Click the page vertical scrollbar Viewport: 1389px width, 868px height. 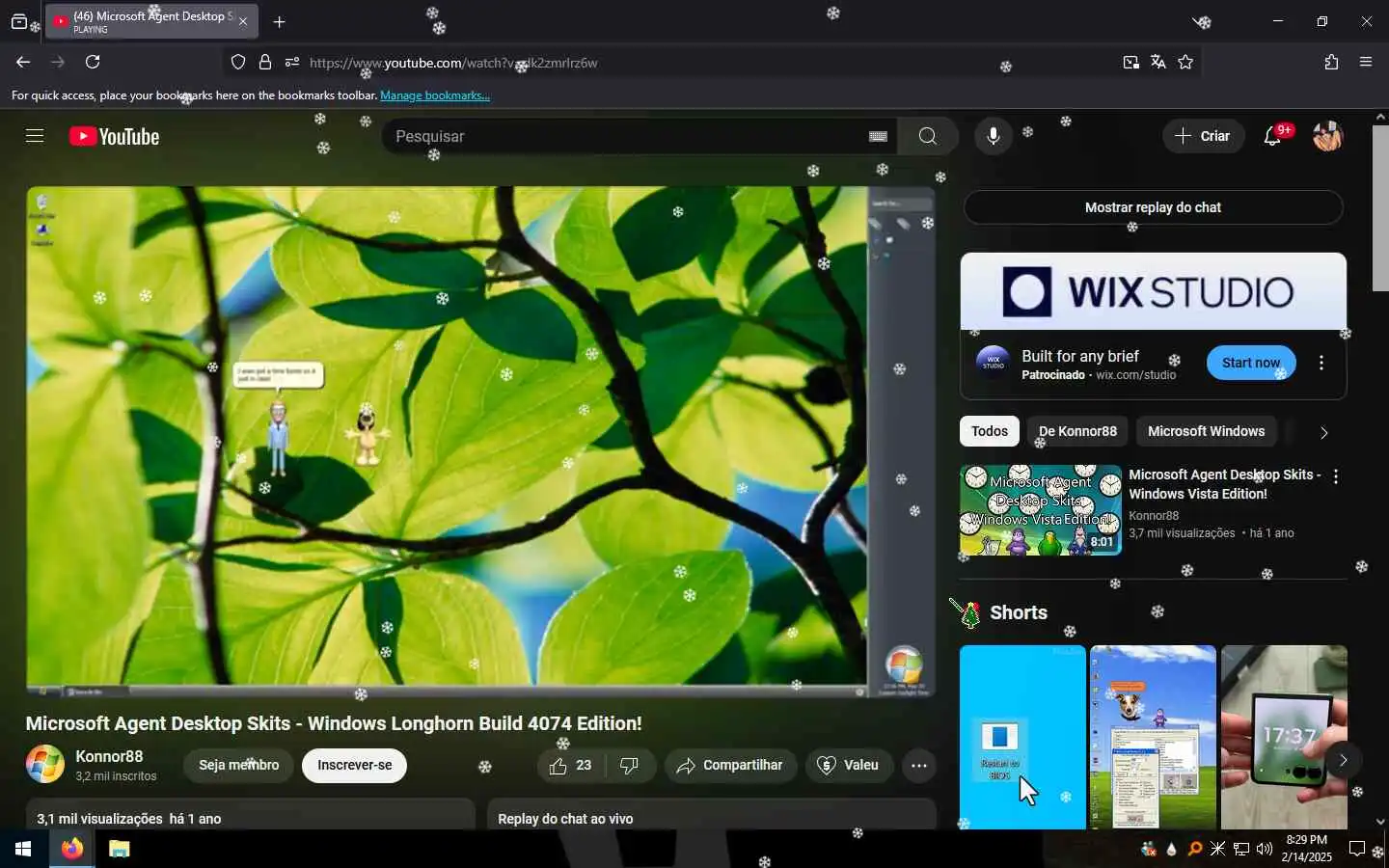1380,207
